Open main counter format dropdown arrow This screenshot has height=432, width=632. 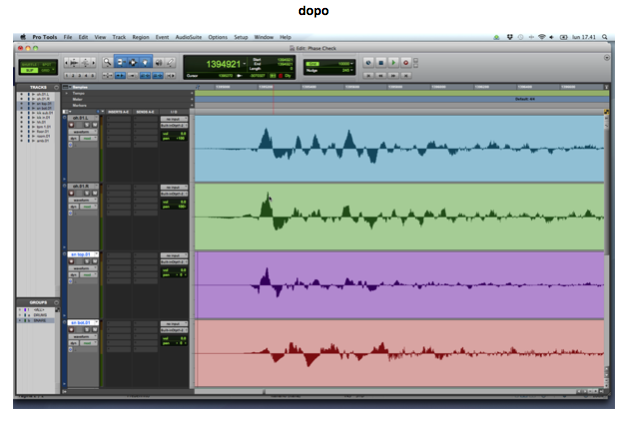(x=244, y=64)
